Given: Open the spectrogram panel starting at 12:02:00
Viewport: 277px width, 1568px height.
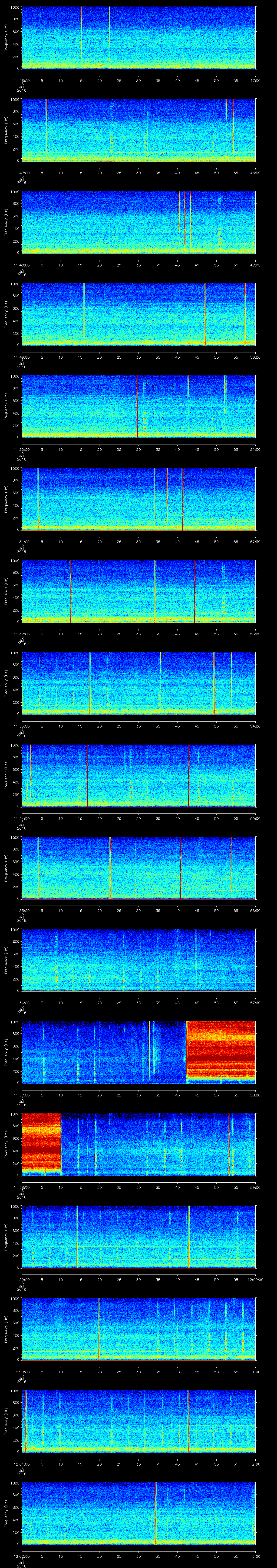Looking at the screenshot, I should pos(138,1514).
